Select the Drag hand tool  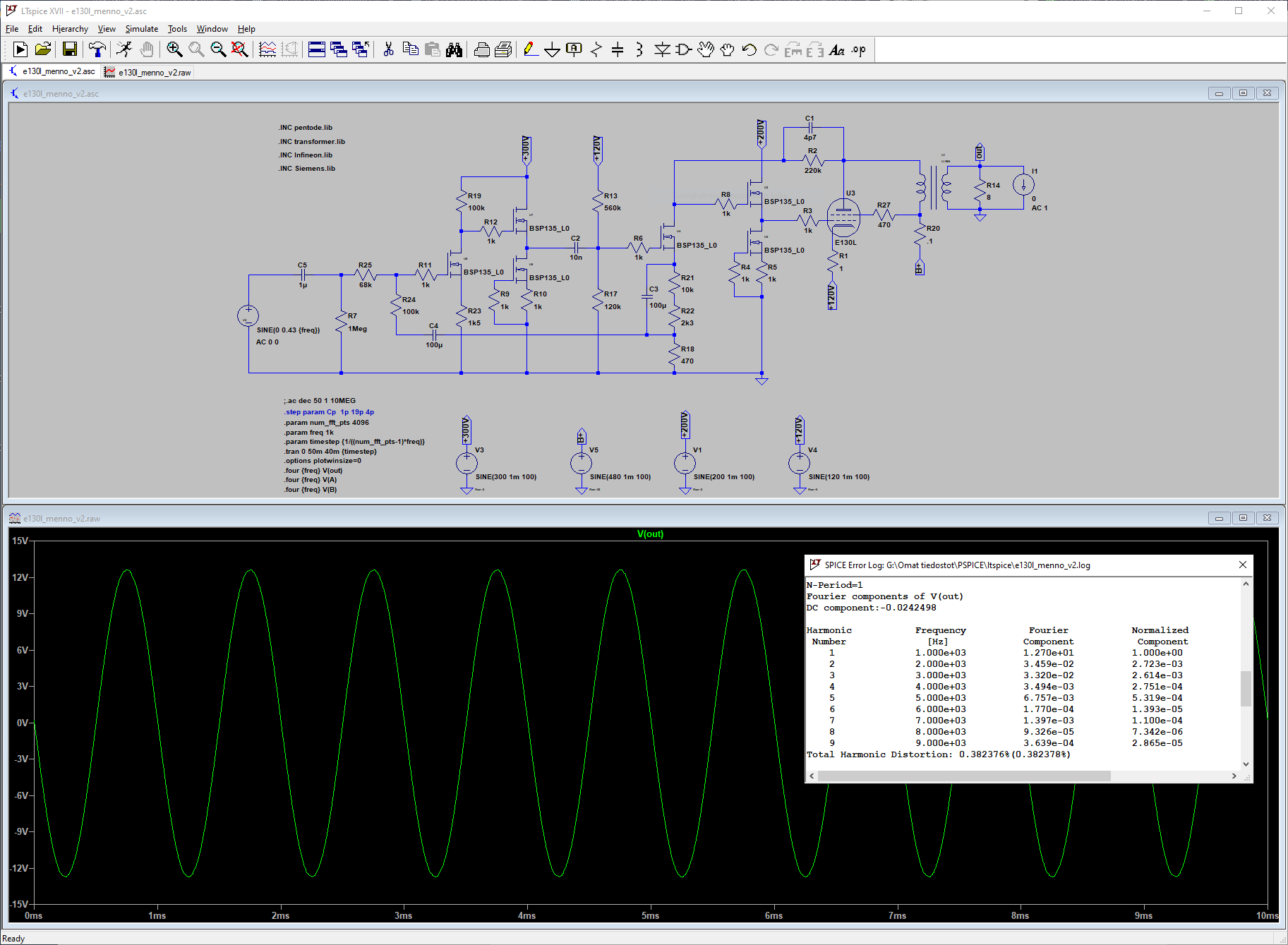point(727,49)
